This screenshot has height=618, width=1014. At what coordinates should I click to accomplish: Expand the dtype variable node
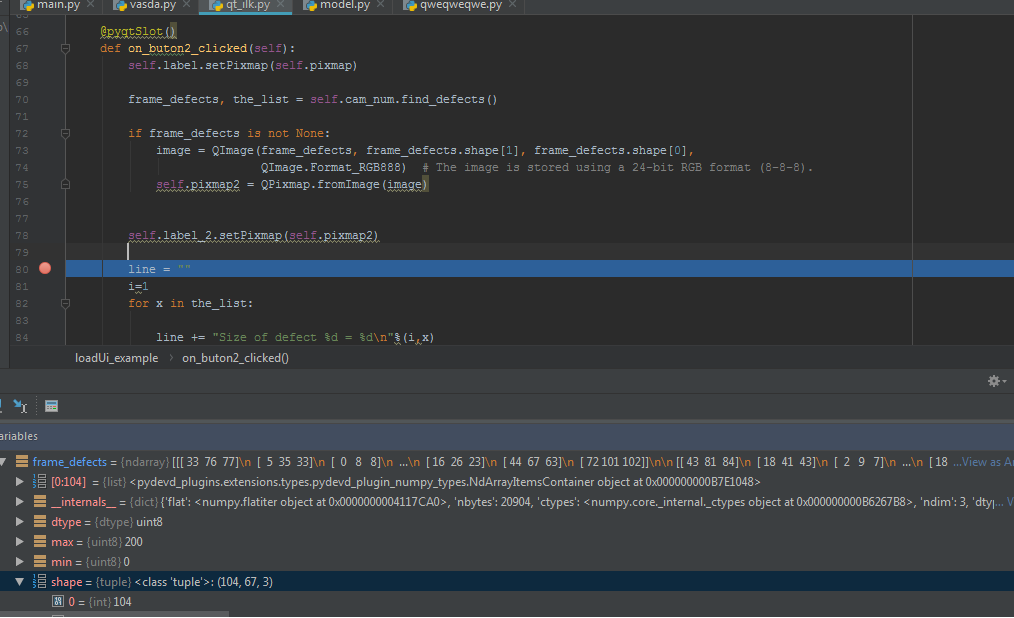pos(20,522)
